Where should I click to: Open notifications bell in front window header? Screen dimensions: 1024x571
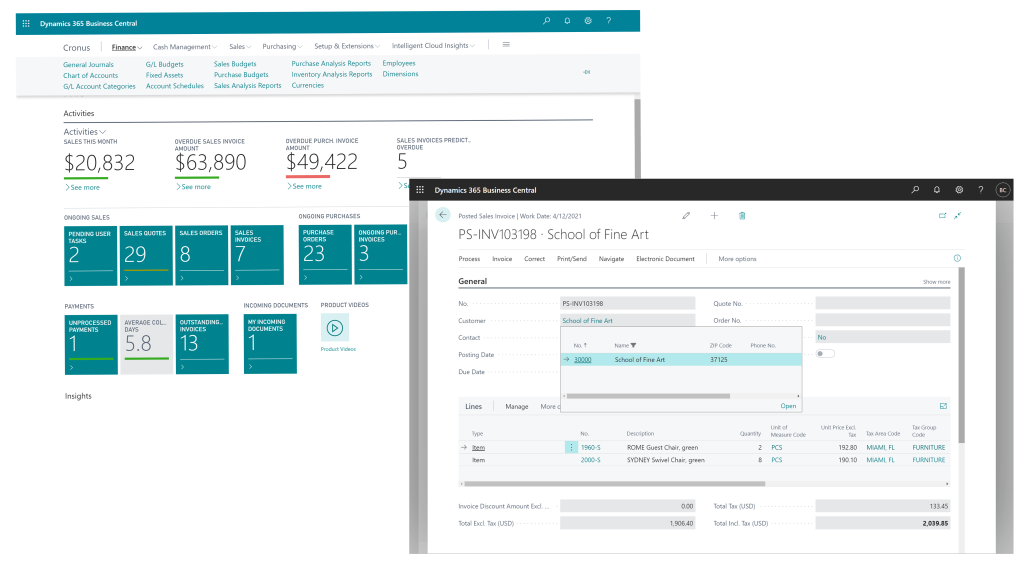pos(936,189)
